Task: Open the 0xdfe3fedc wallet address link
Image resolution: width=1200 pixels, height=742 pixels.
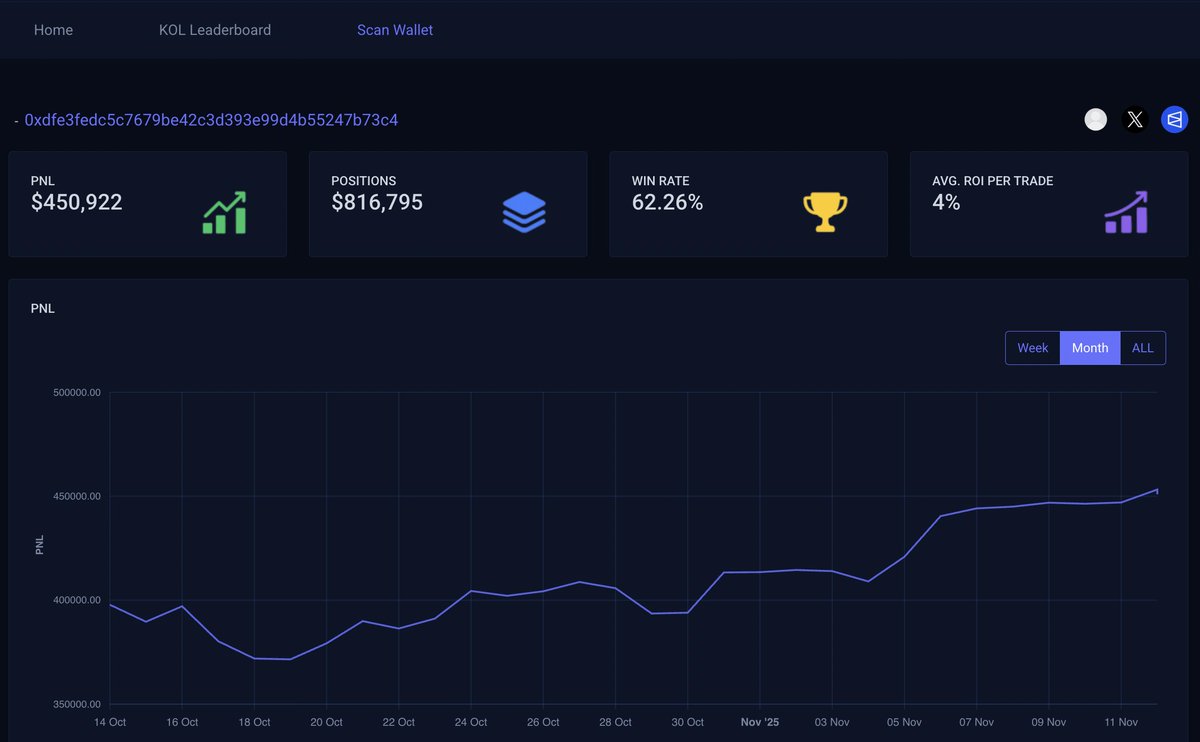Action: pyautogui.click(x=212, y=119)
